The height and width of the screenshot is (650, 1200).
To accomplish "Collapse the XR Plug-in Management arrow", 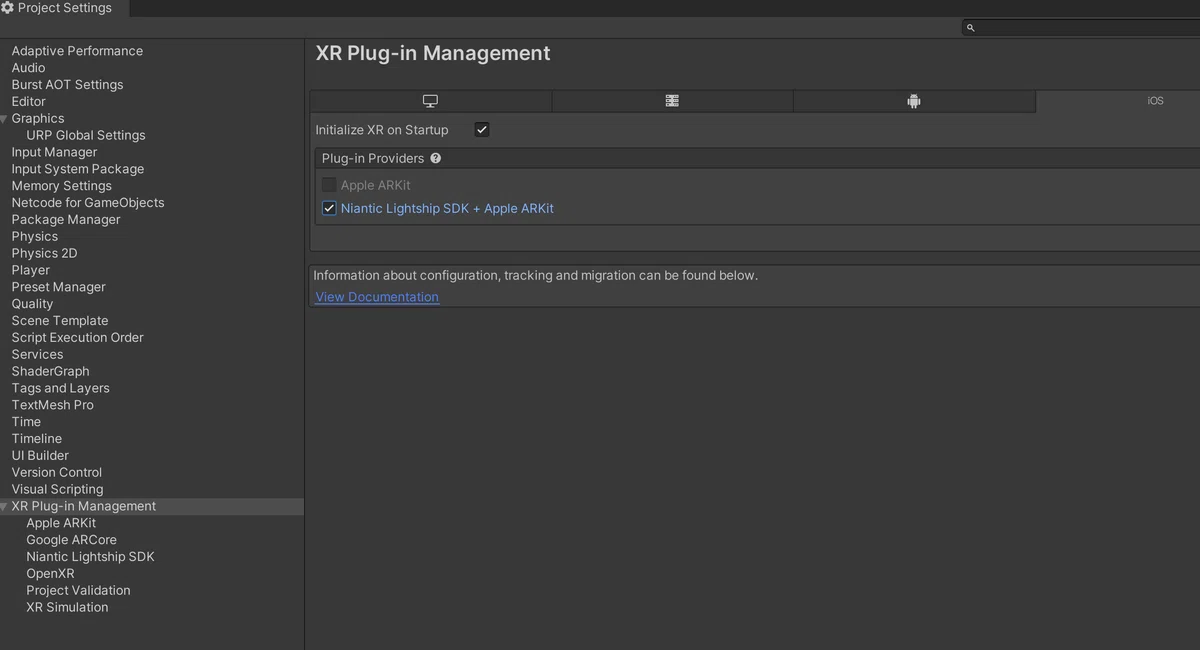I will [x=5, y=507].
